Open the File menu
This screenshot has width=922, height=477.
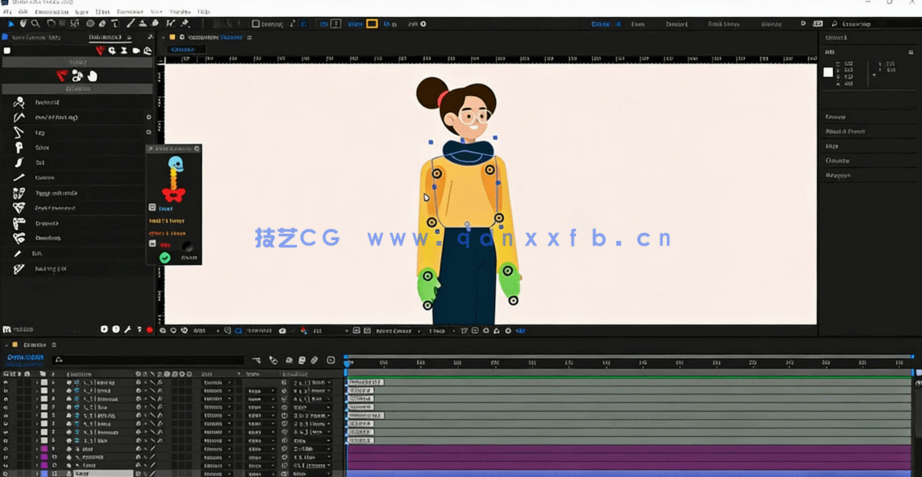click(x=6, y=12)
